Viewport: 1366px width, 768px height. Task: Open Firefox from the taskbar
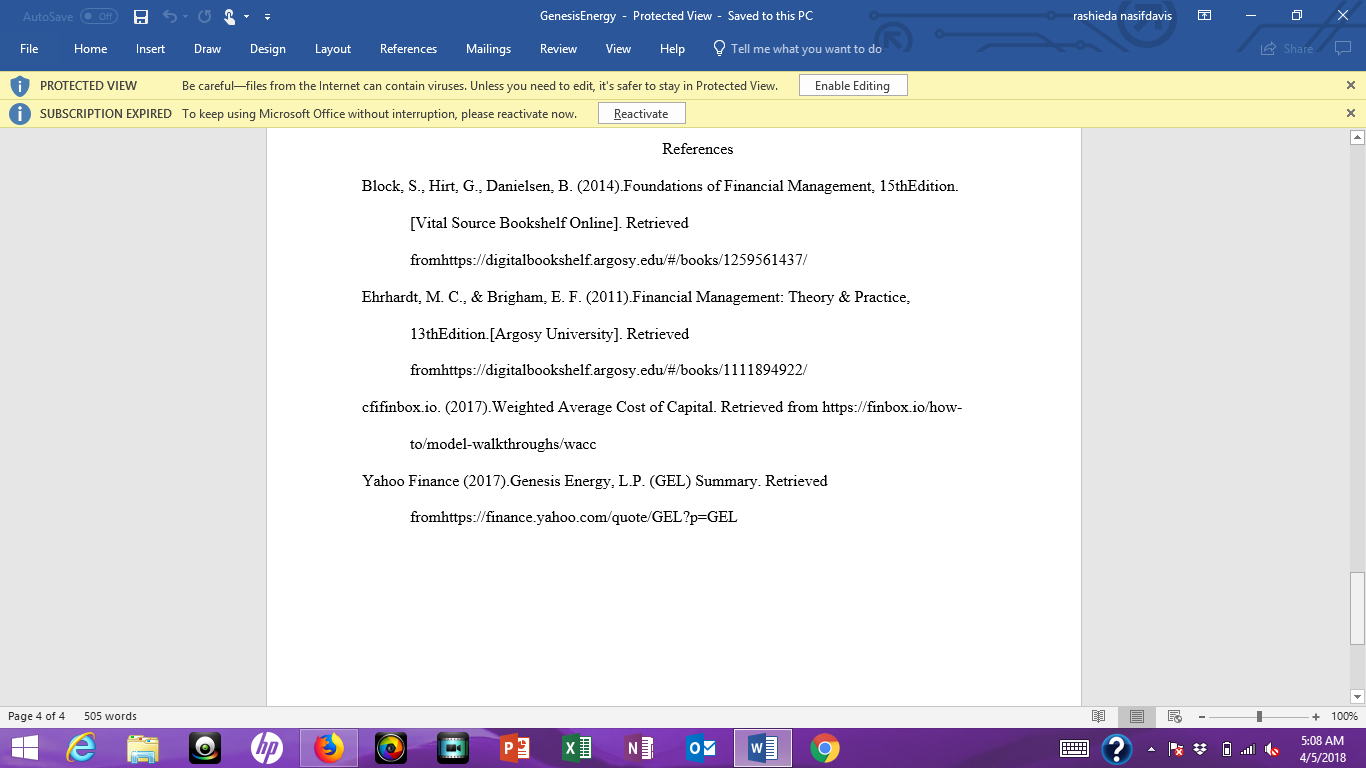coord(328,748)
